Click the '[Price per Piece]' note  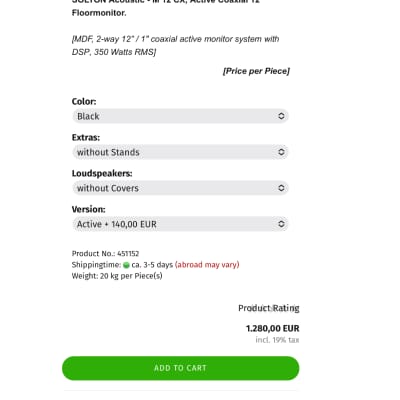(256, 71)
